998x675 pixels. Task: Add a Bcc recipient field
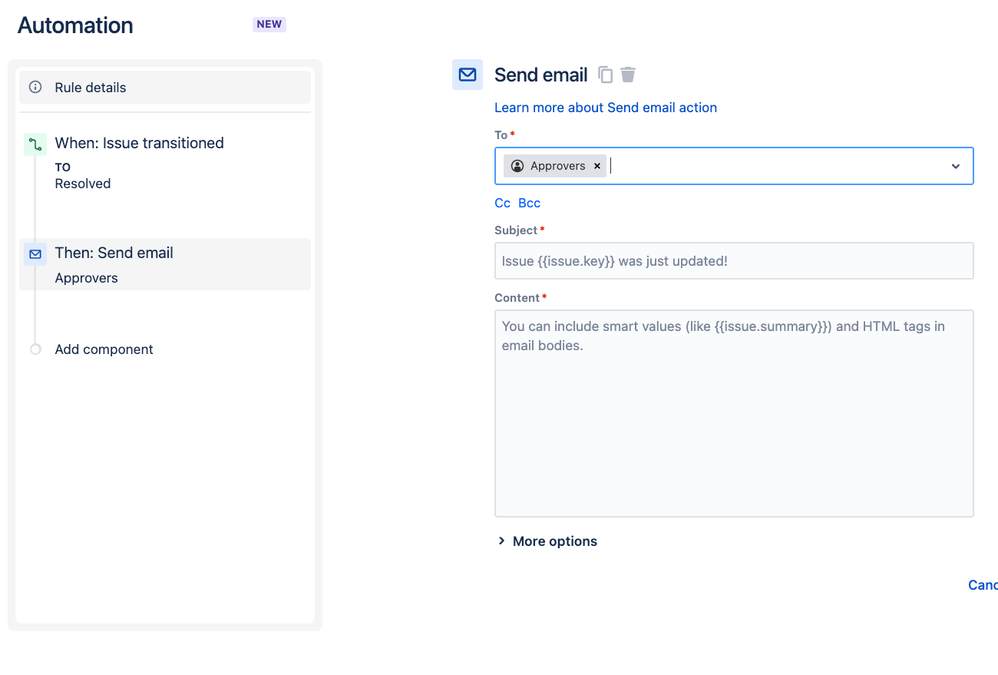point(529,203)
